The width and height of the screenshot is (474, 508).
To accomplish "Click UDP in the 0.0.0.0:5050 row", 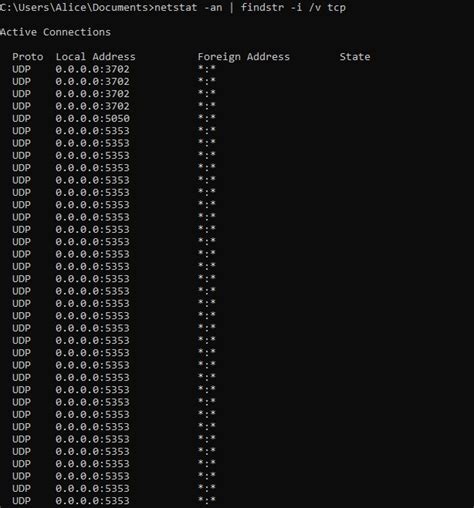I will pyautogui.click(x=21, y=118).
